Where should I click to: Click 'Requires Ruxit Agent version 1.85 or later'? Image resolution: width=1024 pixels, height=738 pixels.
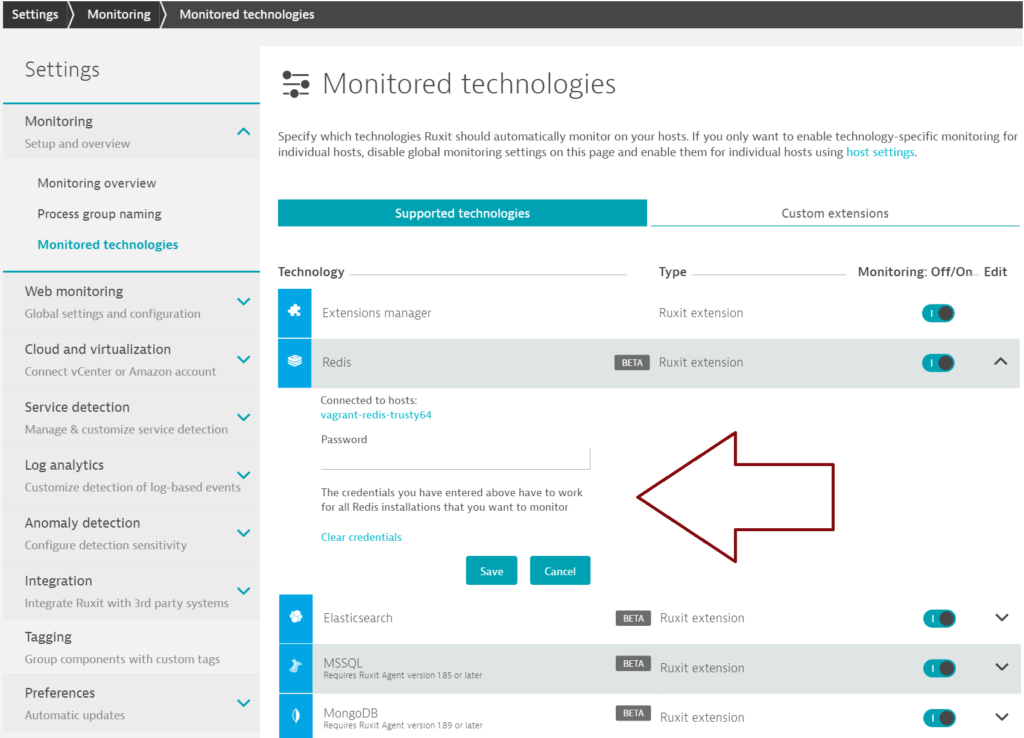coord(402,675)
